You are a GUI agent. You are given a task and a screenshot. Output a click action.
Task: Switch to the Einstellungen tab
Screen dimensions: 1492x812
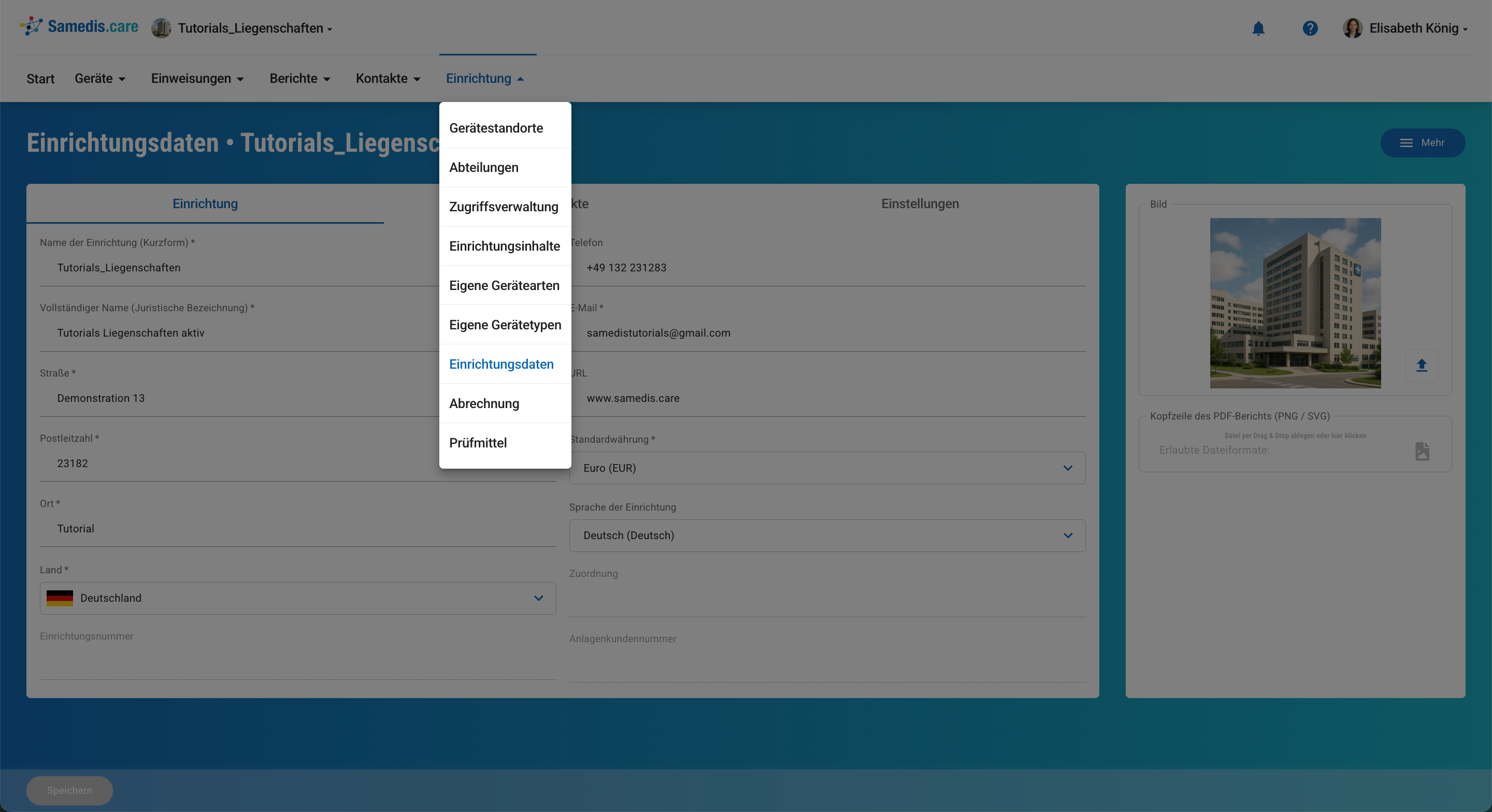coord(920,204)
